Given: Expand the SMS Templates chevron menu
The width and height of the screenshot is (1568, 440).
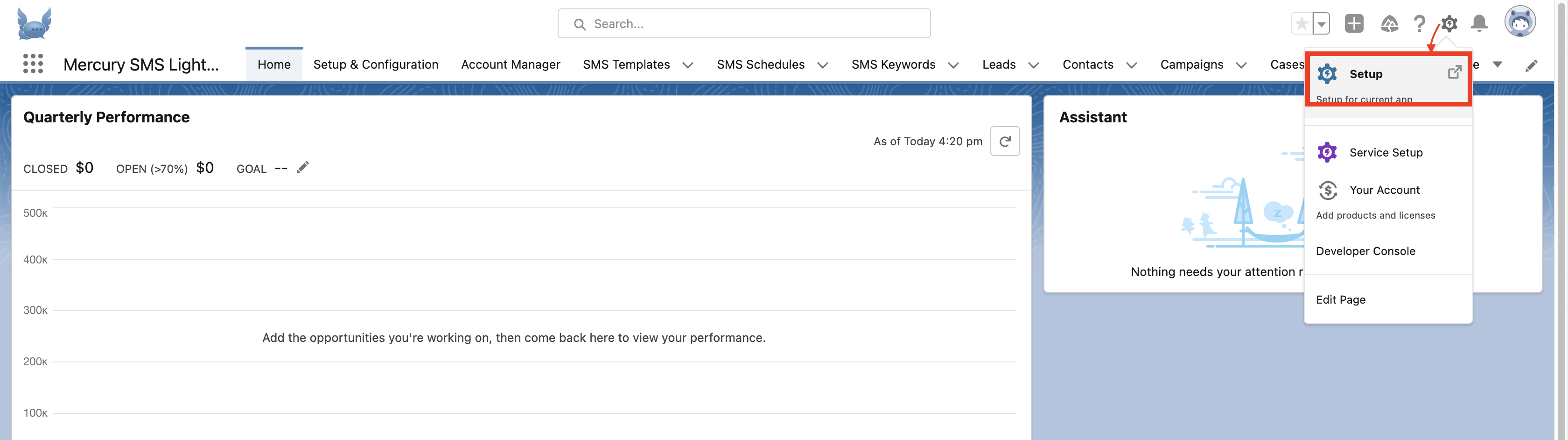Looking at the screenshot, I should [x=688, y=65].
